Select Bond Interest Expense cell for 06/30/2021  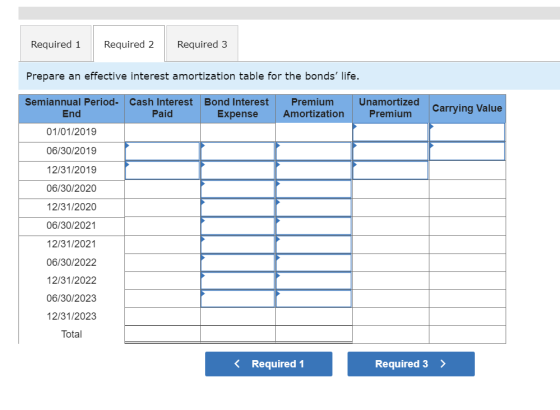coord(238,226)
